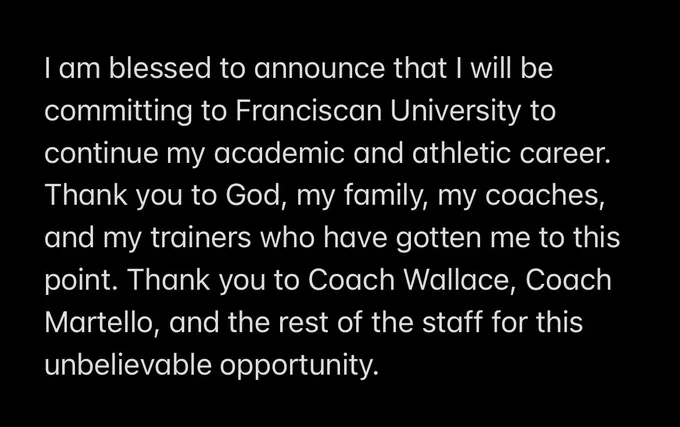Click the name "Wallace,"
The width and height of the screenshot is (680, 427).
(x=459, y=280)
